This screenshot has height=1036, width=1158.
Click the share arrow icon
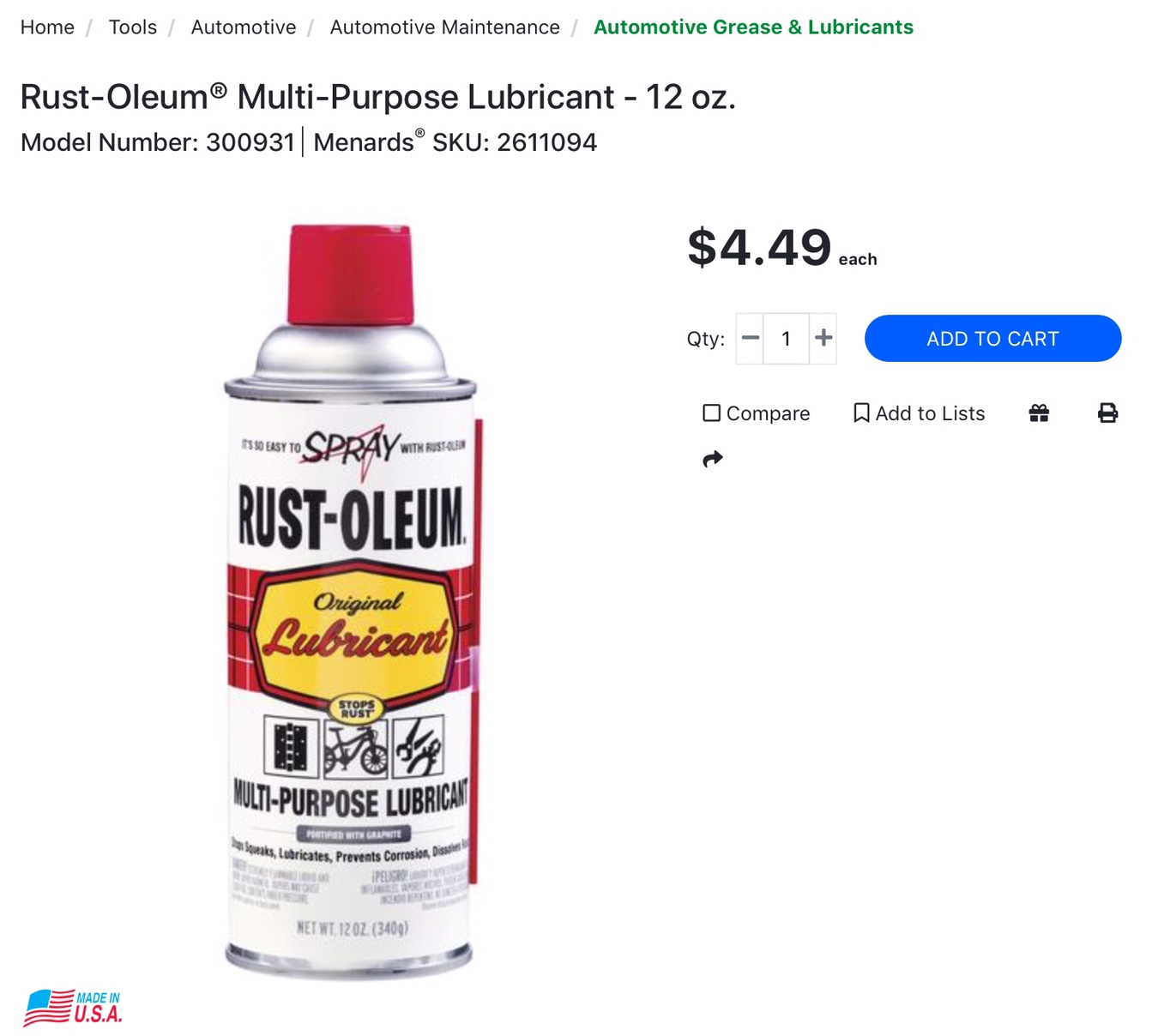point(713,459)
